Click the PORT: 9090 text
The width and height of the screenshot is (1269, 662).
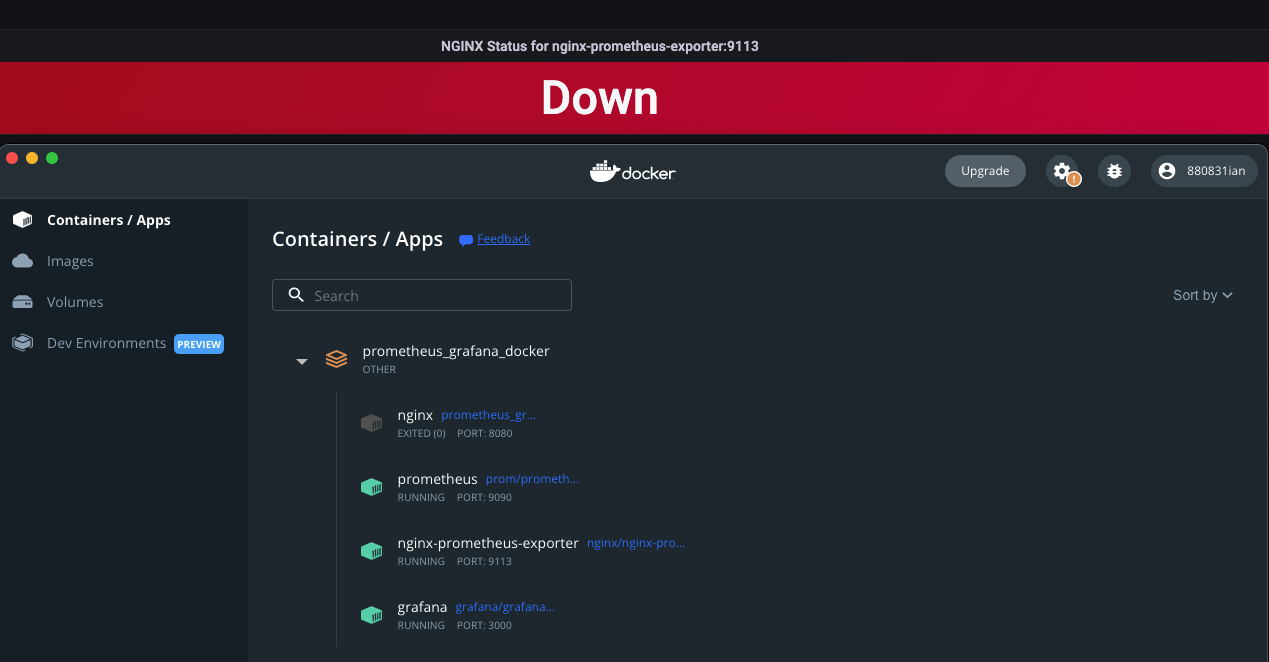(x=484, y=497)
